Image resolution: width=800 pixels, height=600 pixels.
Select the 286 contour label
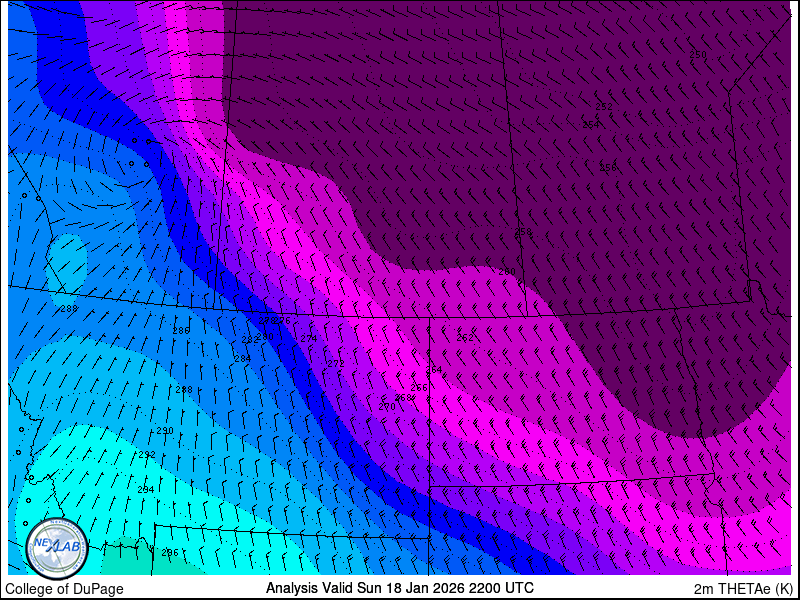pos(181,331)
